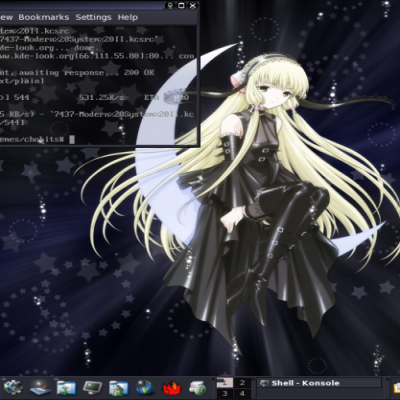Close the Konsole window

click(193, 6)
